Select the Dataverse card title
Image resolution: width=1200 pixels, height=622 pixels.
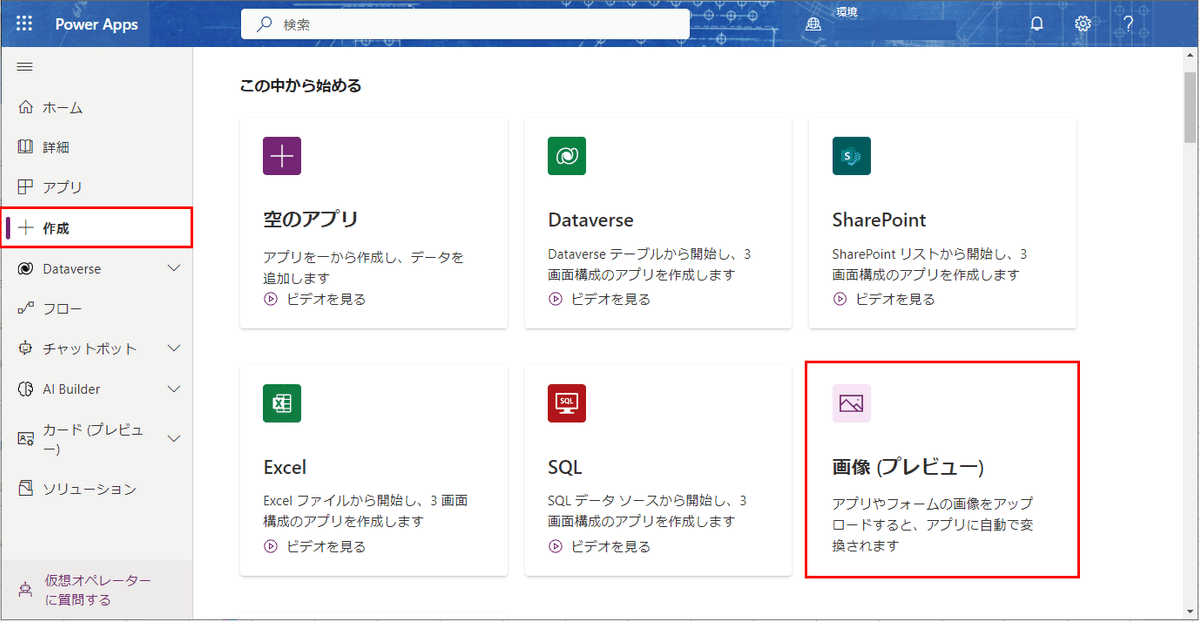[591, 220]
